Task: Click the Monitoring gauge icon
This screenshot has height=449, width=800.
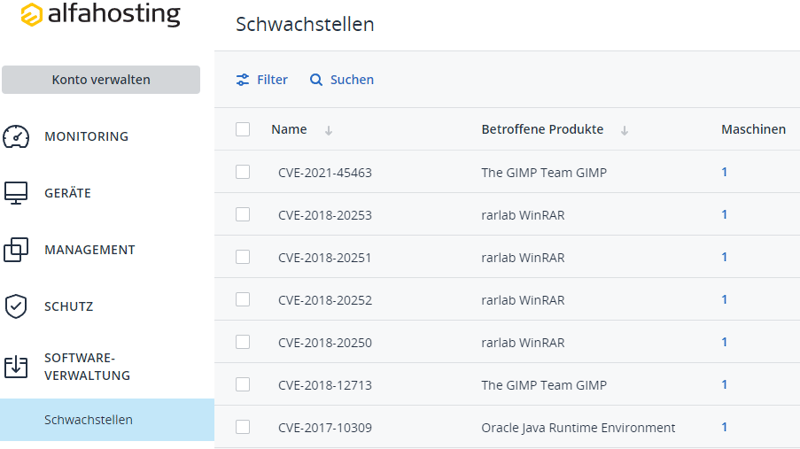Action: coord(16,137)
